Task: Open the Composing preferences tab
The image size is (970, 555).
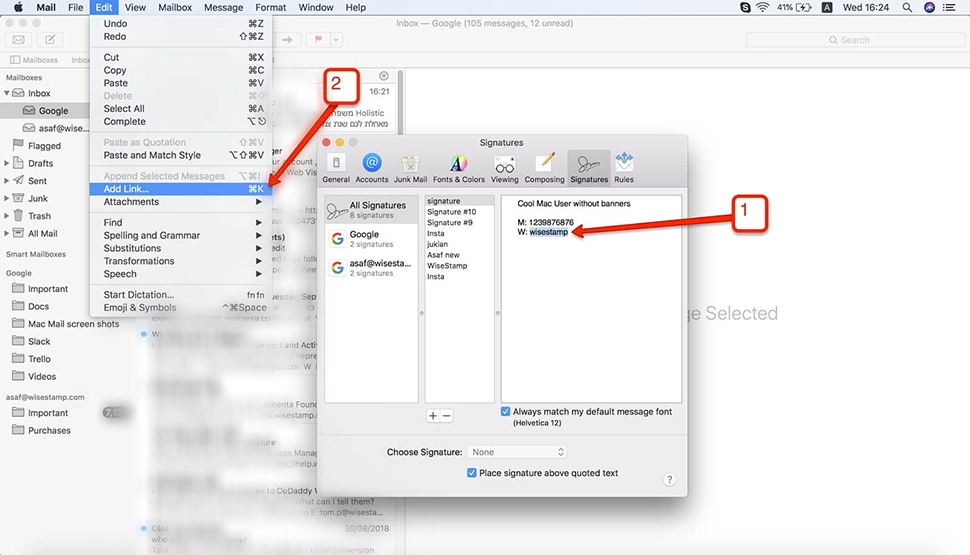Action: click(544, 168)
